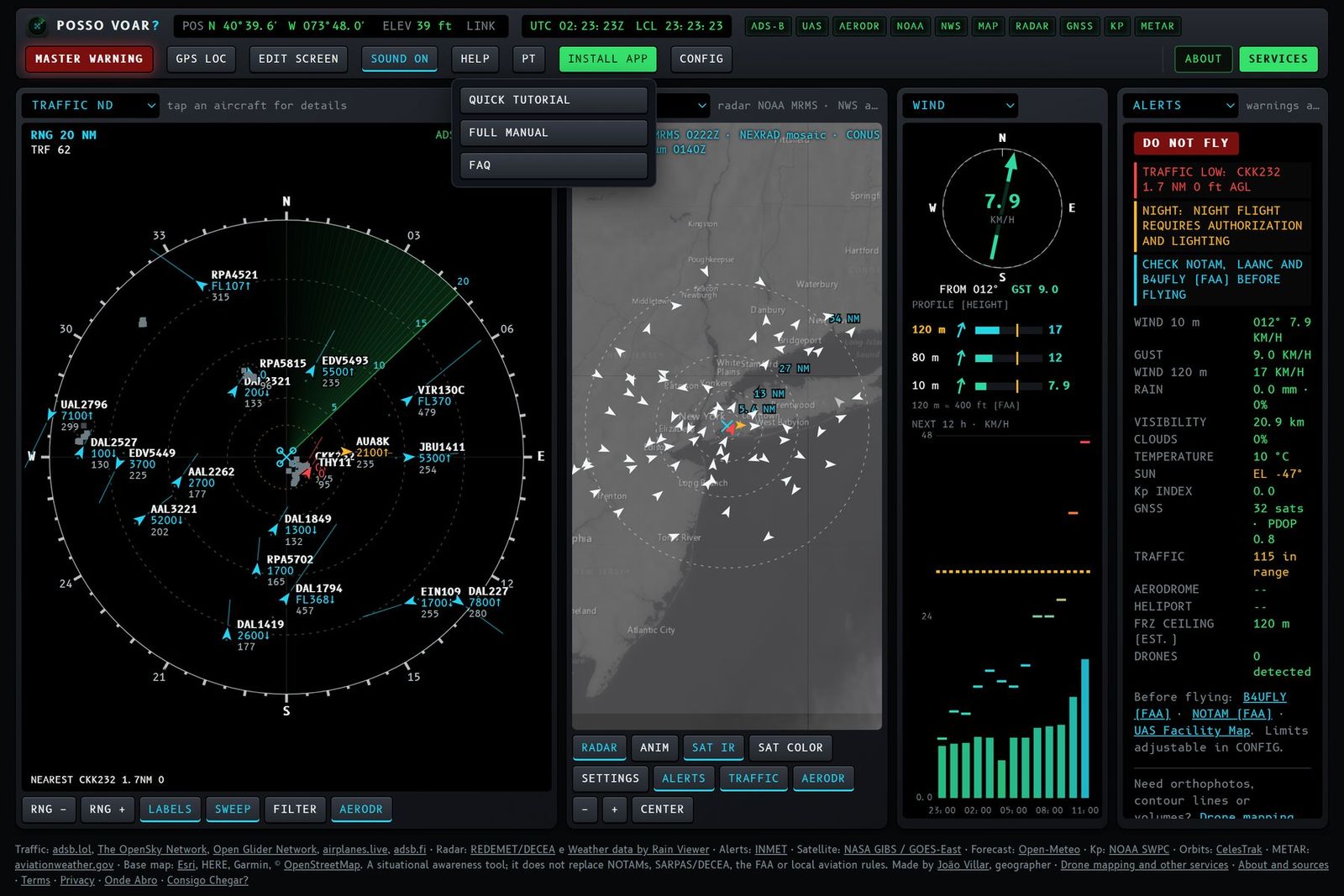
Task: Toggle the SOUND ON button
Action: [x=400, y=59]
